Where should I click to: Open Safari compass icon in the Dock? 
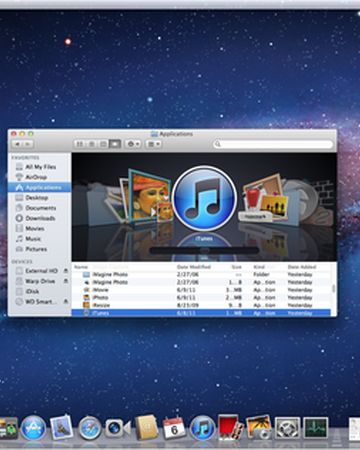(89, 428)
